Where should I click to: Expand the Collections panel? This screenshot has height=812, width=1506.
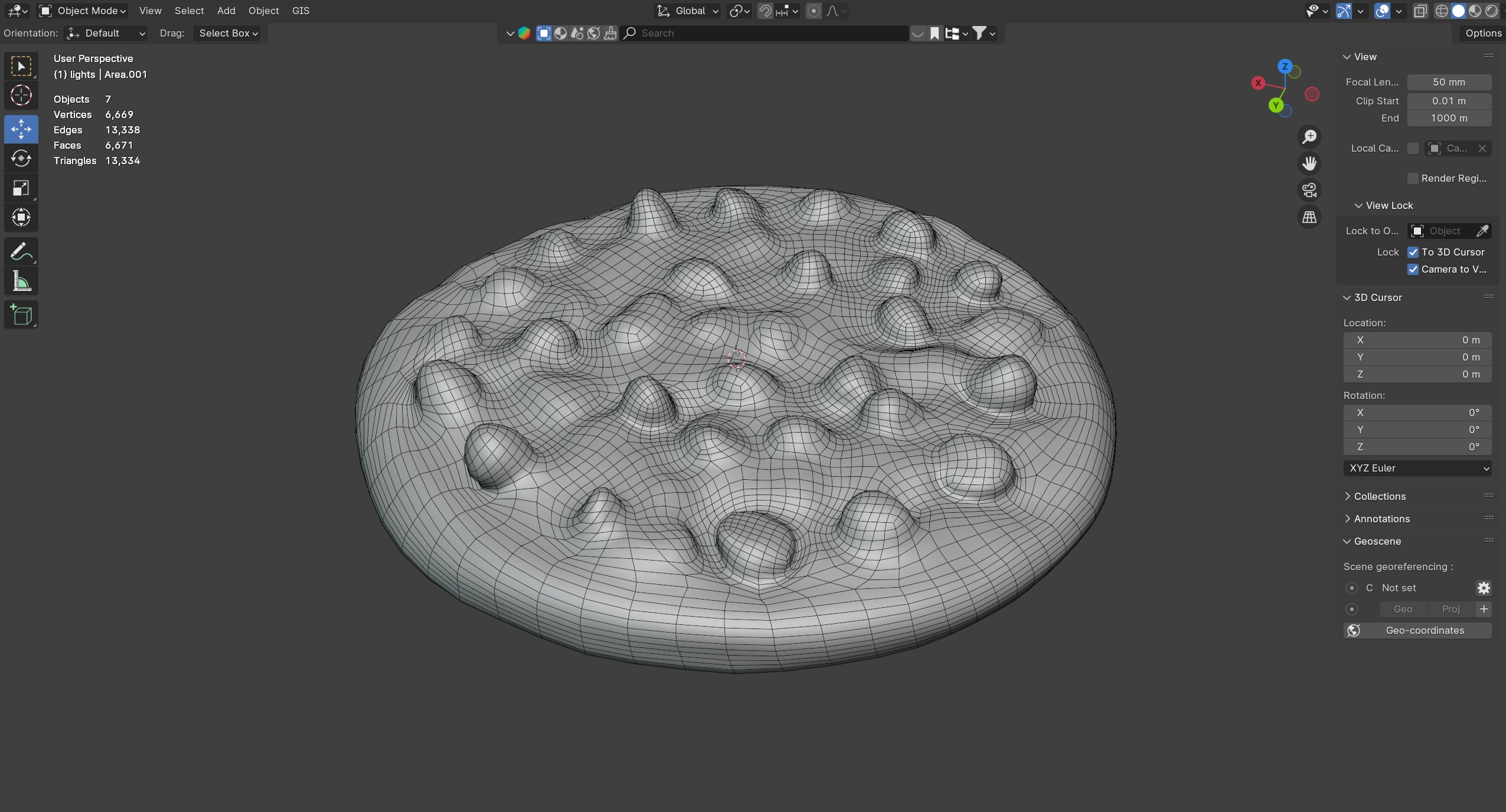tap(1379, 496)
